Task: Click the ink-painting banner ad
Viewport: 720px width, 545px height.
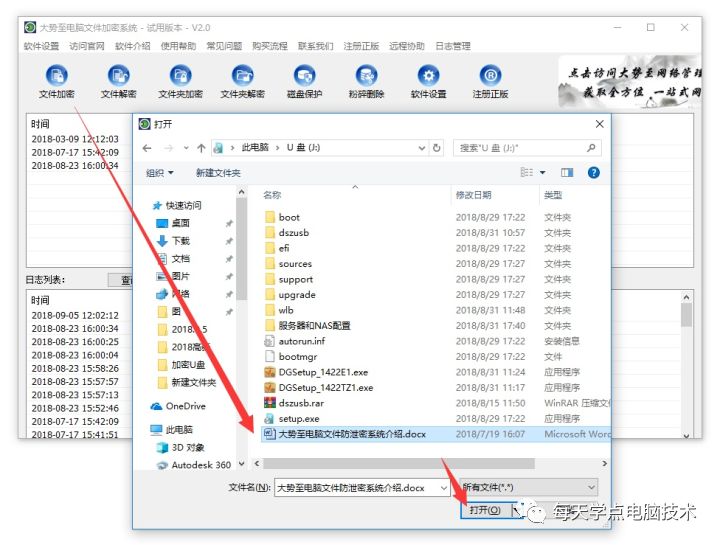Action: point(630,82)
